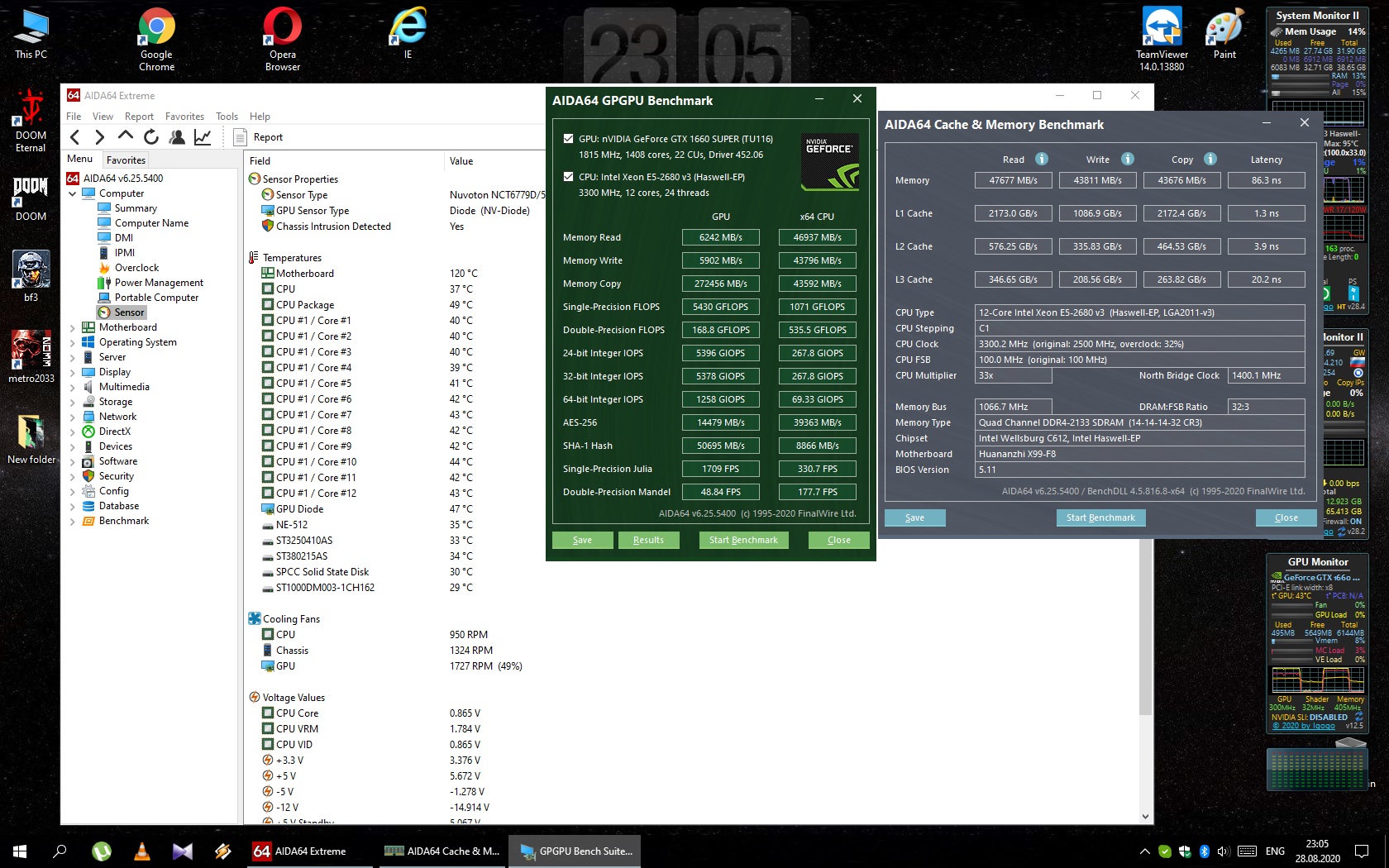Switch to the Favorites tab in sidebar
1389x868 pixels.
point(126,160)
